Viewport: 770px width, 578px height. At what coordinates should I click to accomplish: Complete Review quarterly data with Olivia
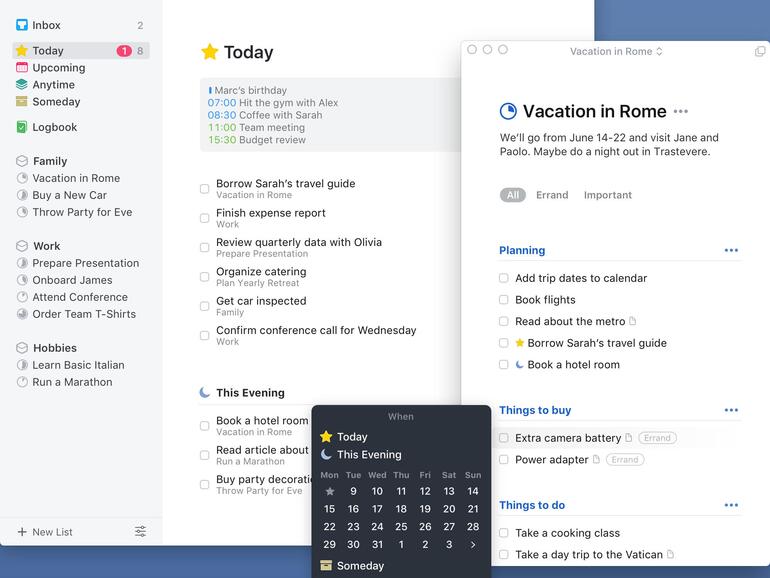(x=205, y=248)
